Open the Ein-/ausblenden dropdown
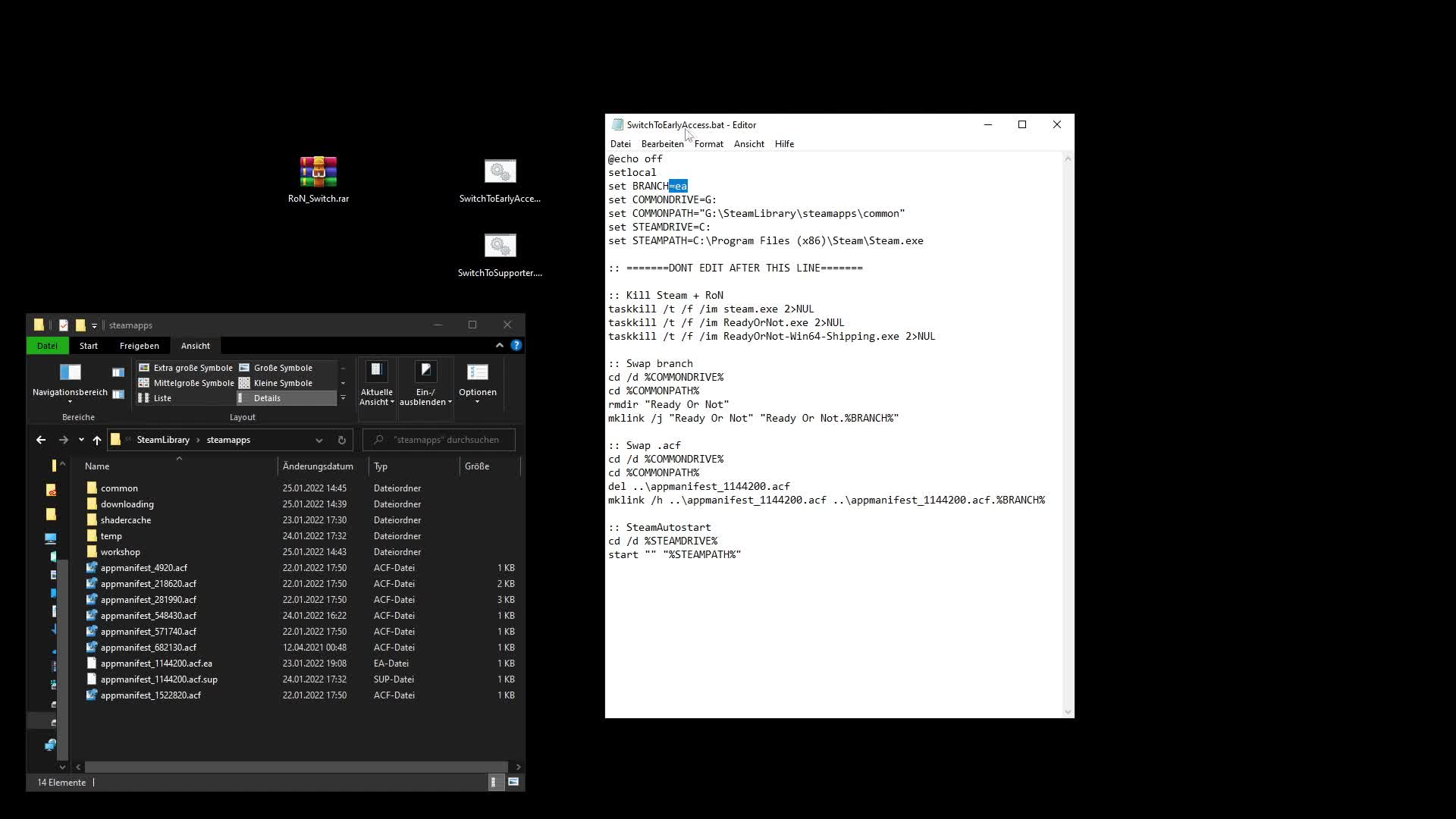This screenshot has width=1456, height=819. (x=425, y=384)
